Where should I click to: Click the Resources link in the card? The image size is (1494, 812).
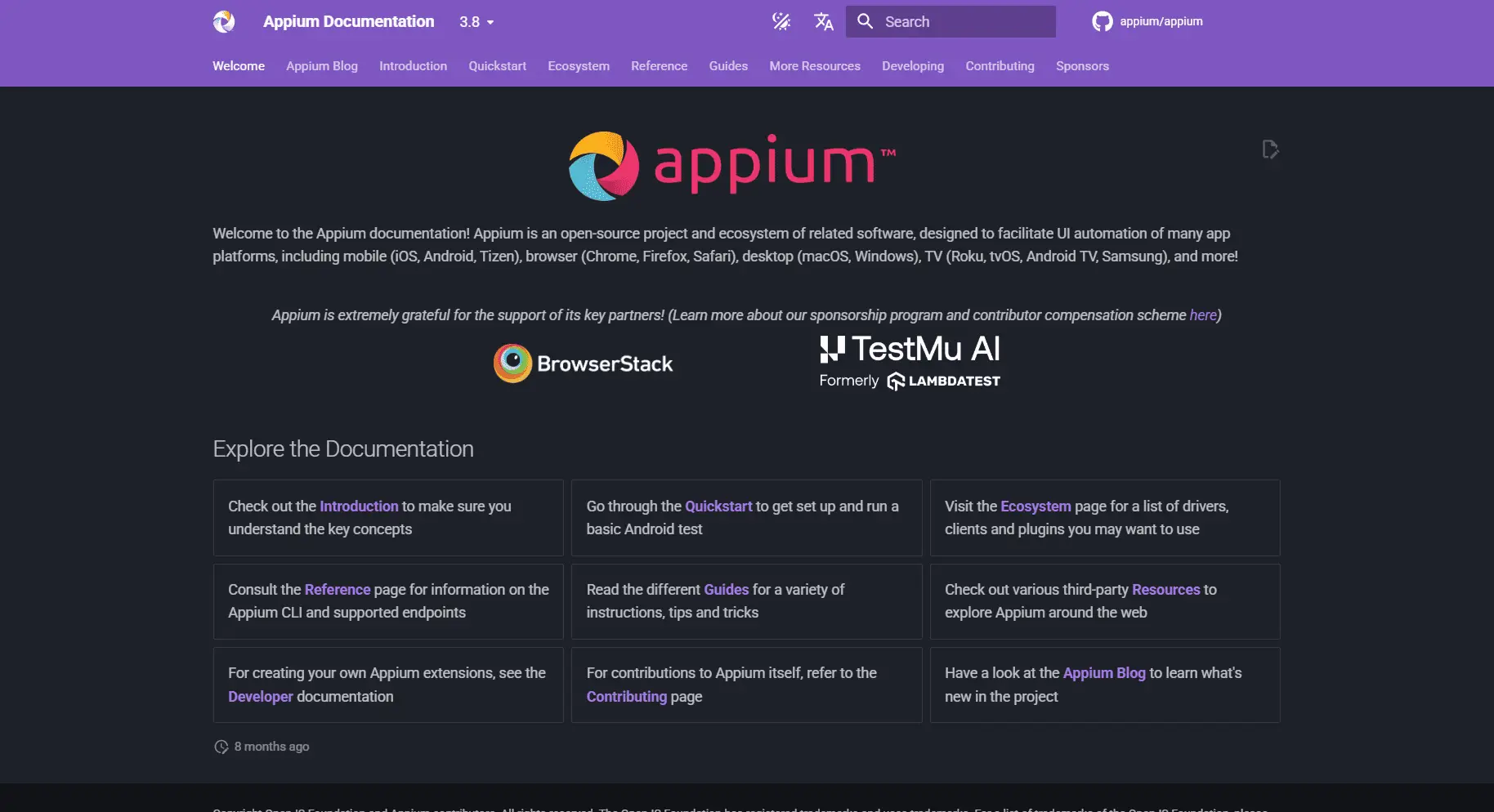(1166, 590)
